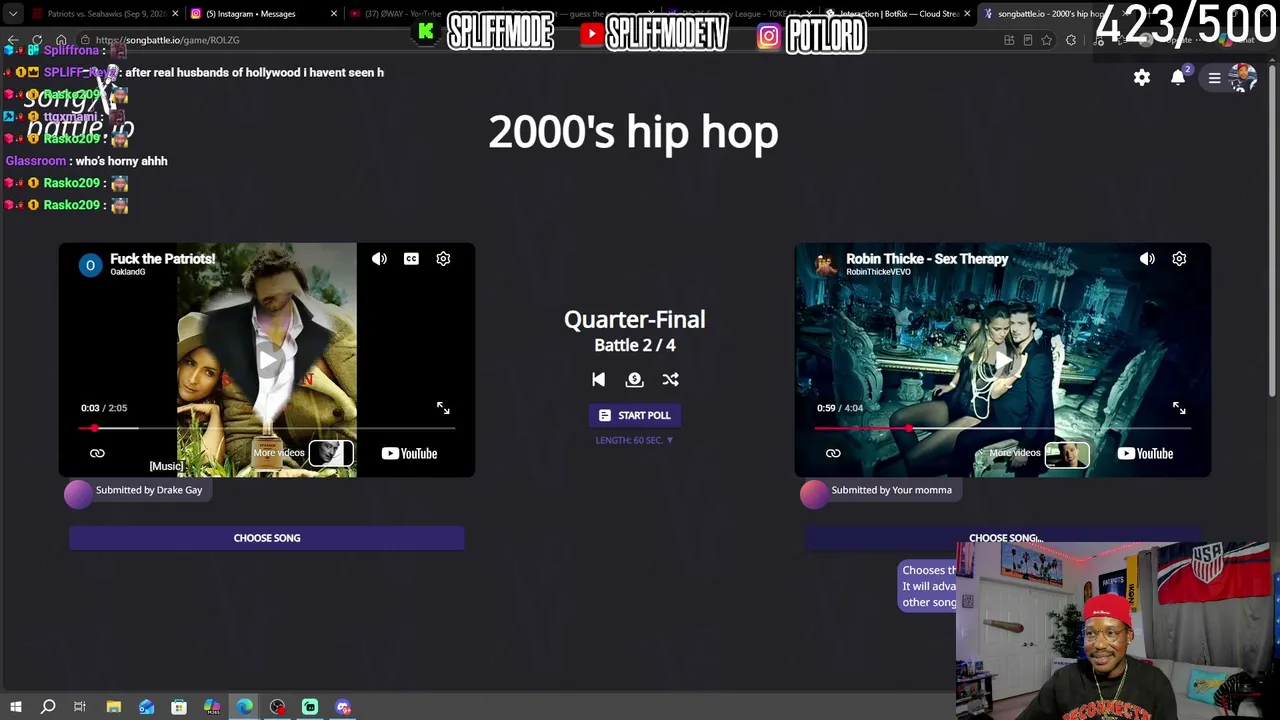Expand the poll Length: 60 sec. dropdown
Image resolution: width=1280 pixels, height=720 pixels.
coord(635,440)
